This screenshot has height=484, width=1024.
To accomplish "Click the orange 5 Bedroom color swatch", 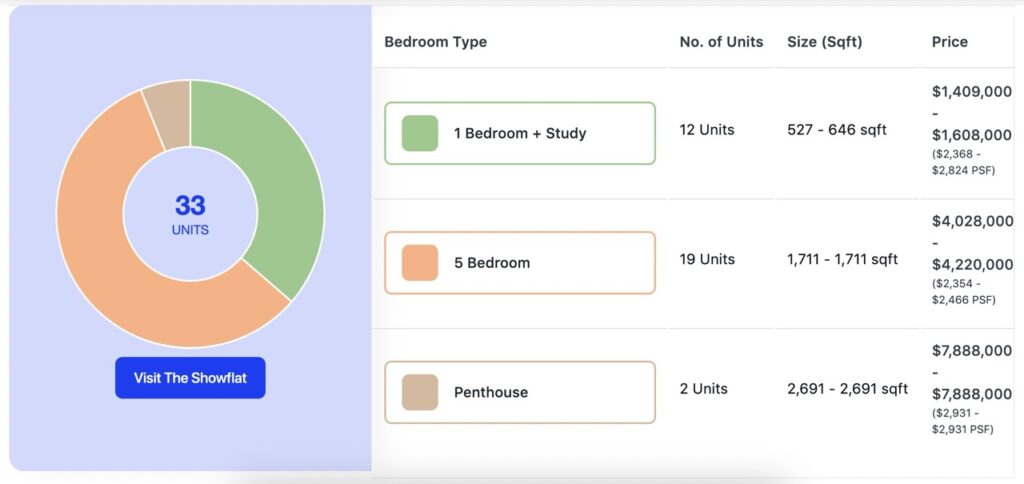I will pyautogui.click(x=420, y=263).
